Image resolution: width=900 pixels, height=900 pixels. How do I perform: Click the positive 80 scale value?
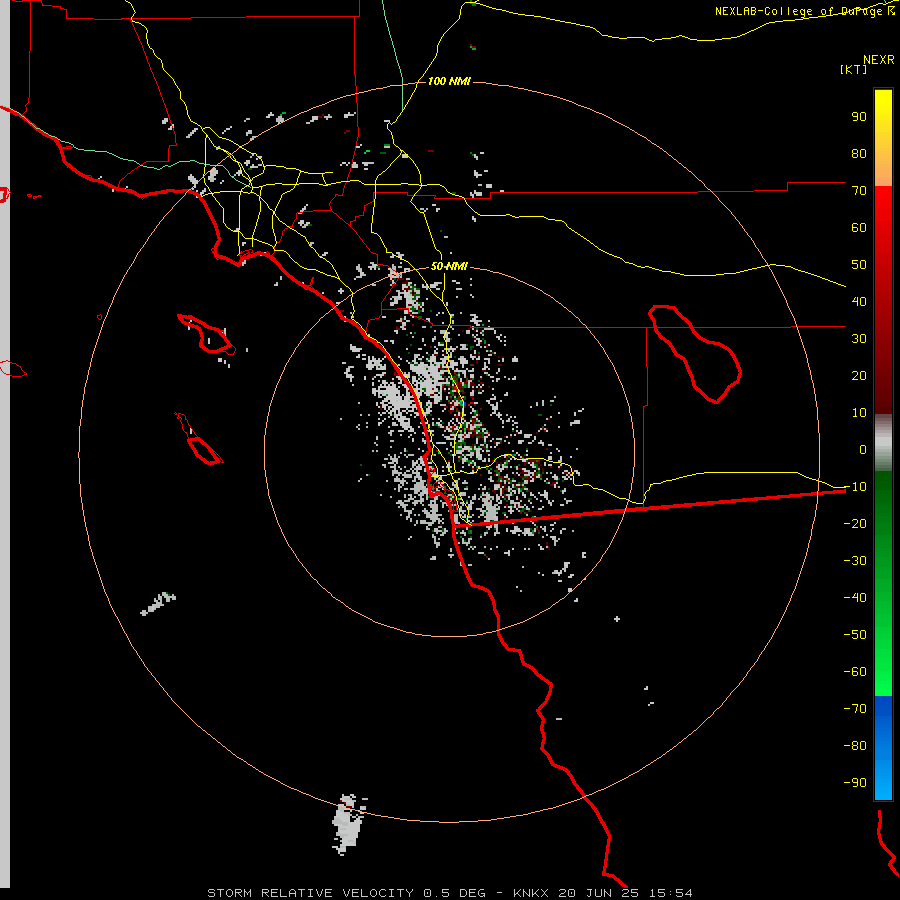(859, 154)
